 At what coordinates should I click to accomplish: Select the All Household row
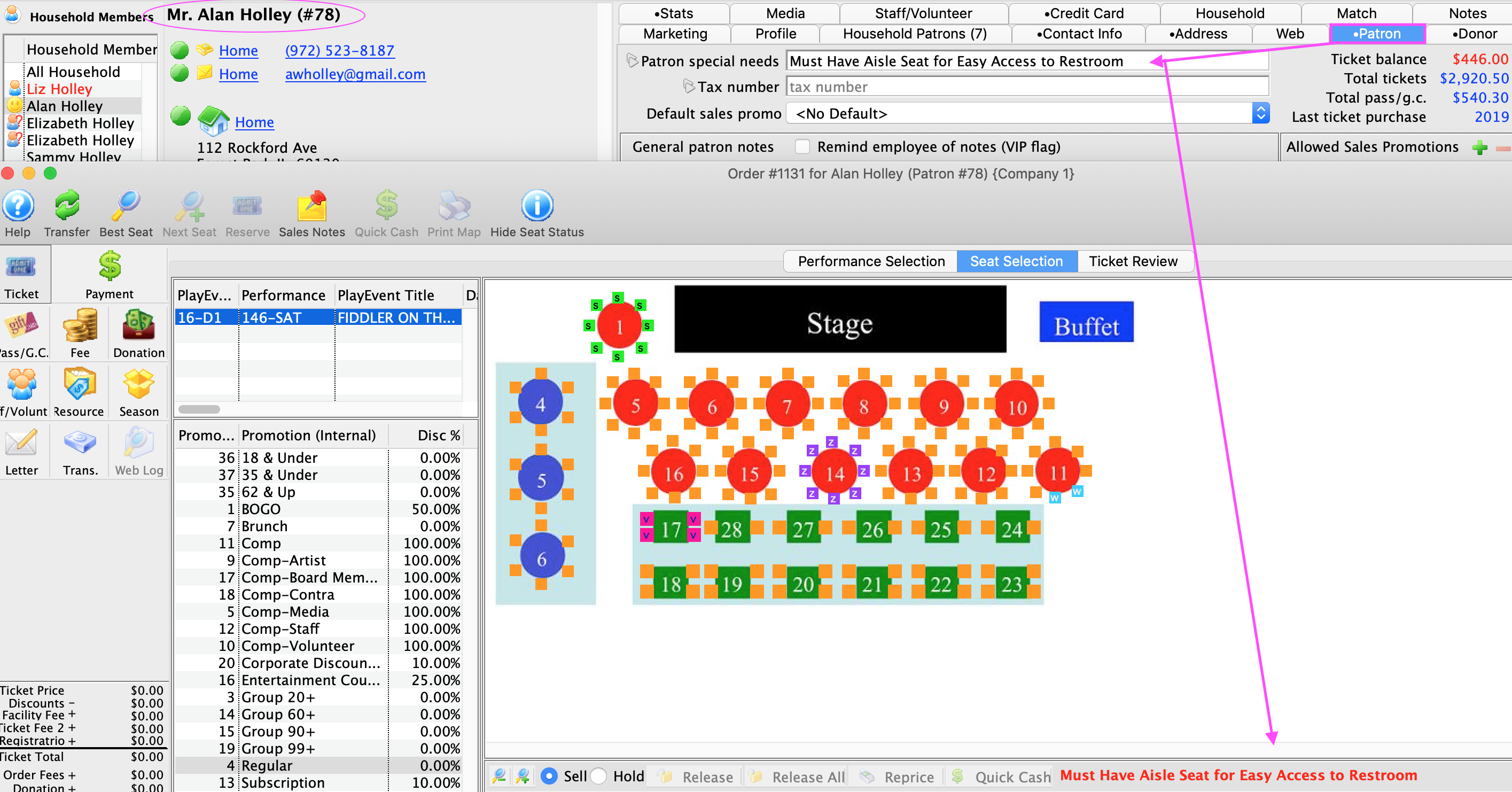pos(73,72)
